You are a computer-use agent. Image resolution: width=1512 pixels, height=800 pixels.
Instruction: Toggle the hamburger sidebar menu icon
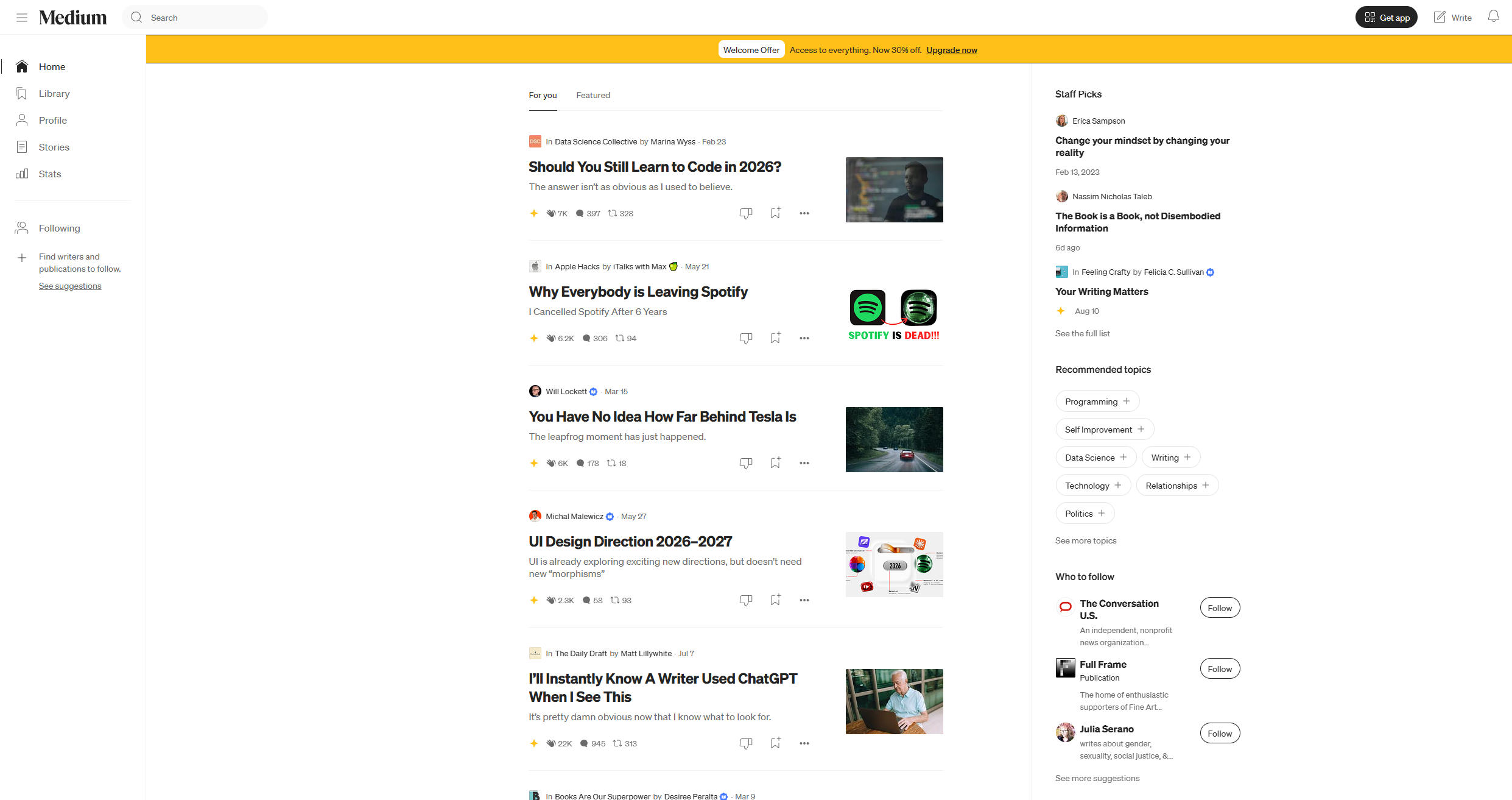tap(22, 18)
